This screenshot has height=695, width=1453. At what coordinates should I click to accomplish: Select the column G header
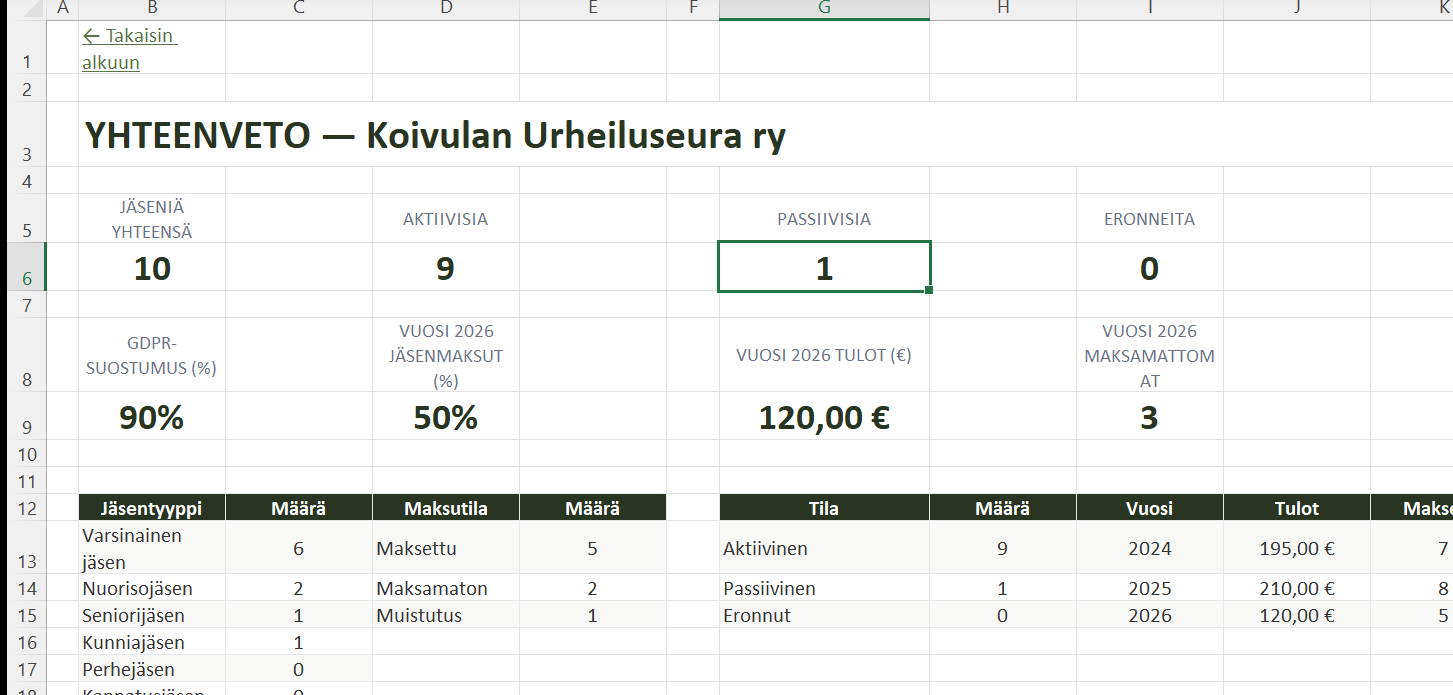823,9
